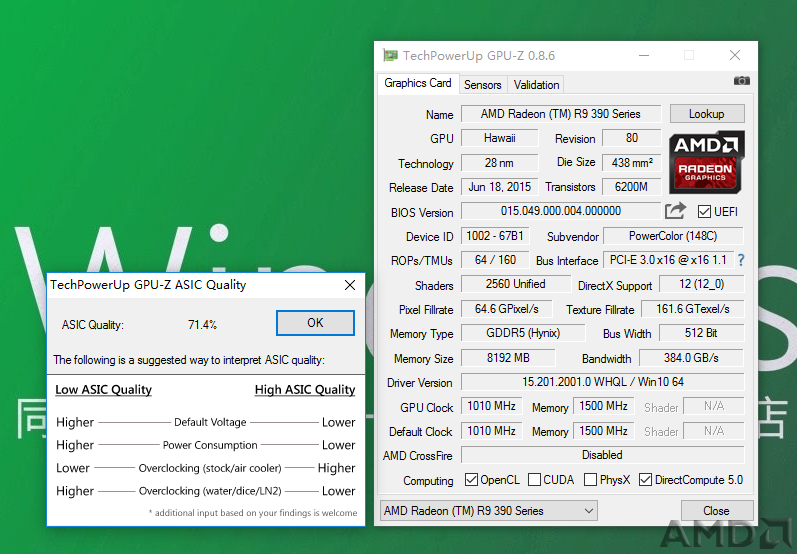Click the Bus Interface value PCI-E 3.0 x16
The width and height of the screenshot is (797, 554).
[668, 260]
